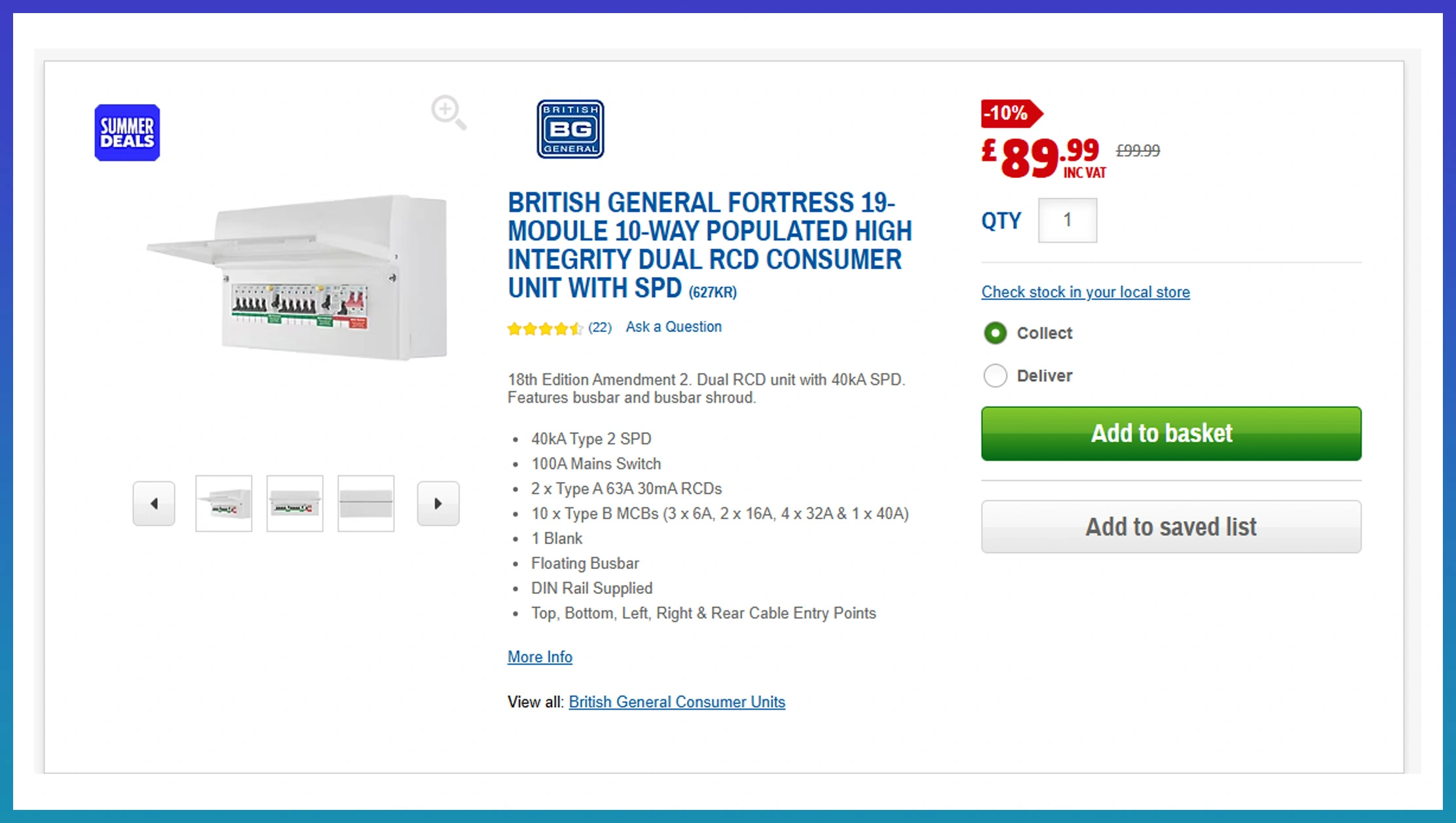Select third thumbnail with closed lid
Image resolution: width=1456 pixels, height=823 pixels.
366,503
